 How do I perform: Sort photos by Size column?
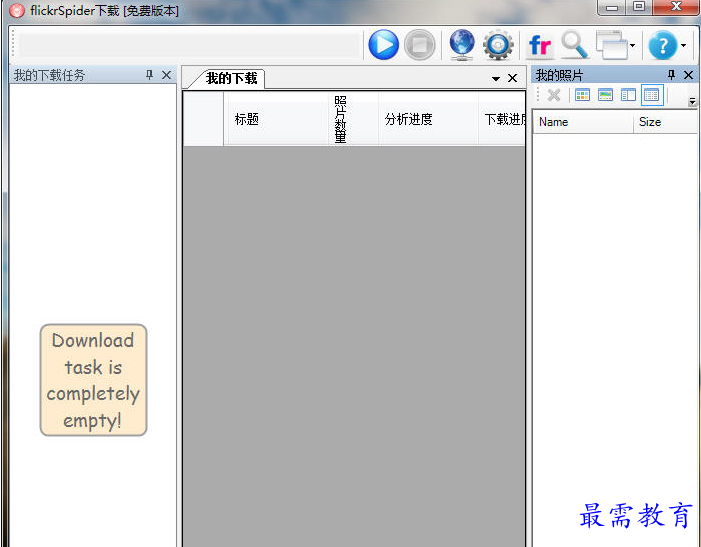(665, 122)
